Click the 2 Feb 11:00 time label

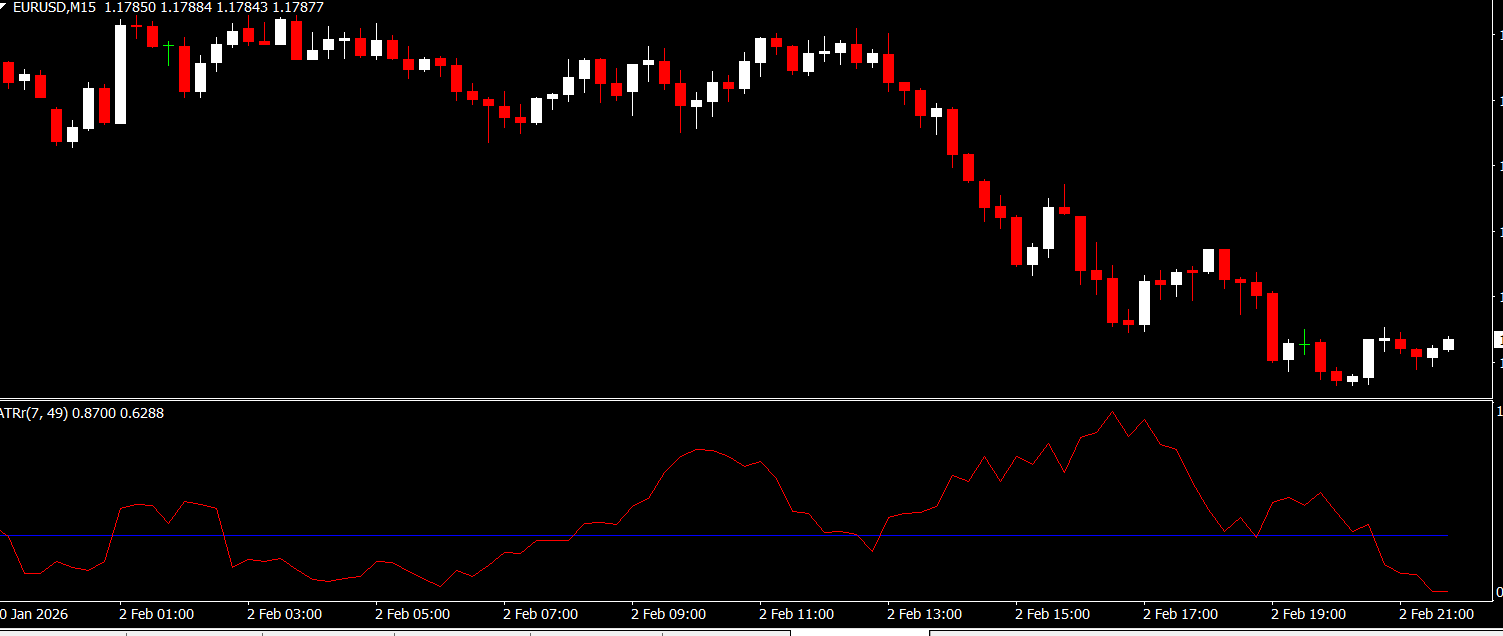tap(796, 614)
